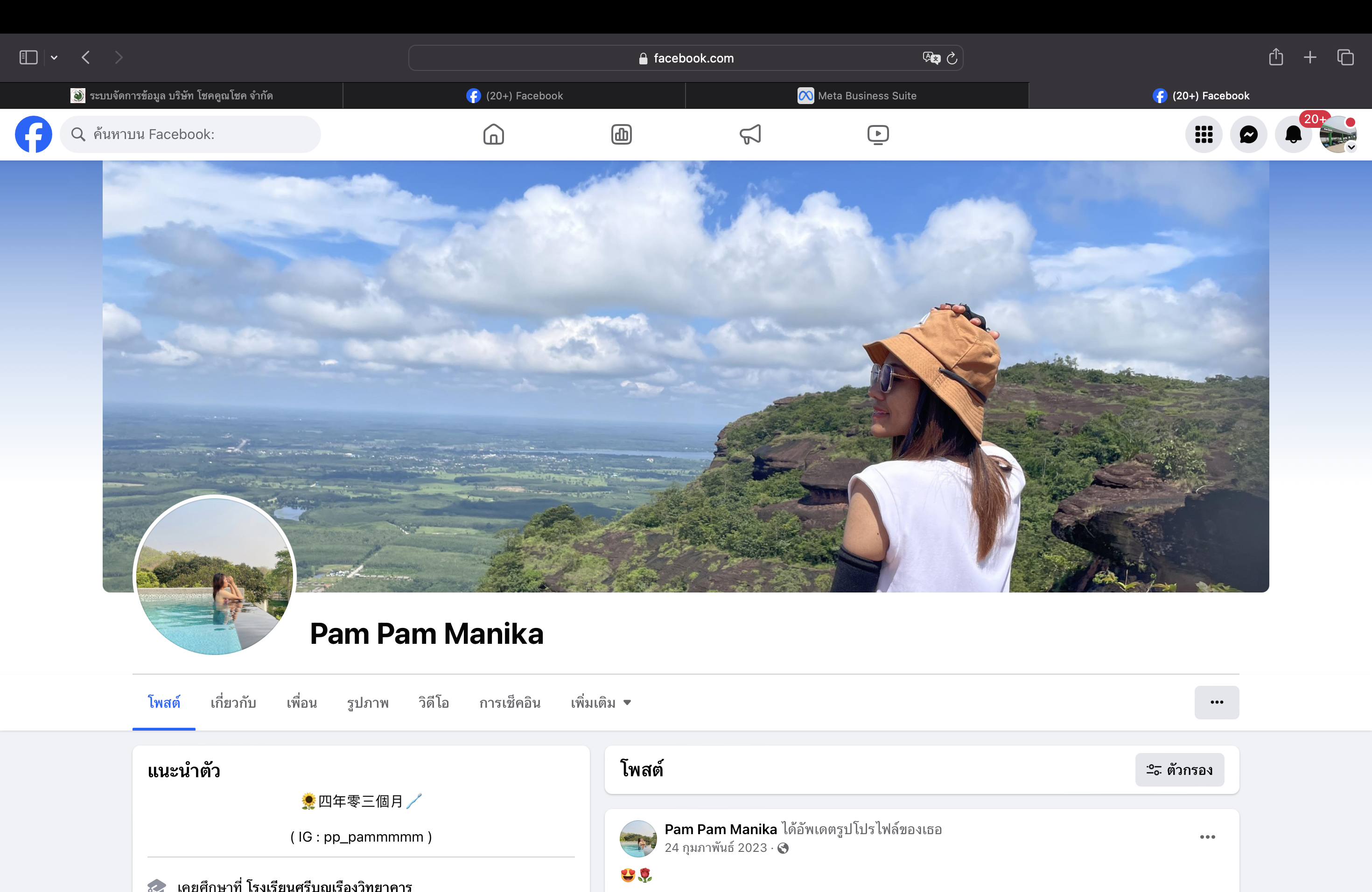Open Pam Pam Manika's profile picture
1372x892 pixels.
click(x=215, y=576)
